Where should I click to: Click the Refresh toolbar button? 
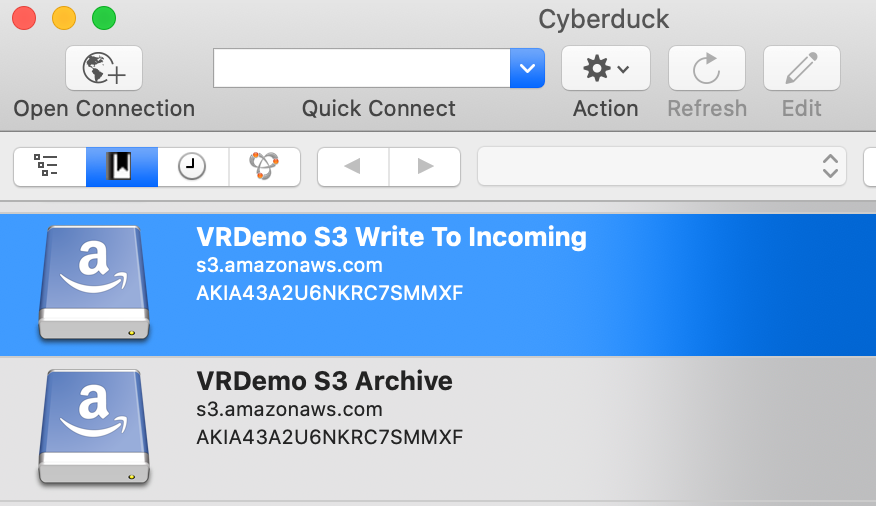pos(707,68)
